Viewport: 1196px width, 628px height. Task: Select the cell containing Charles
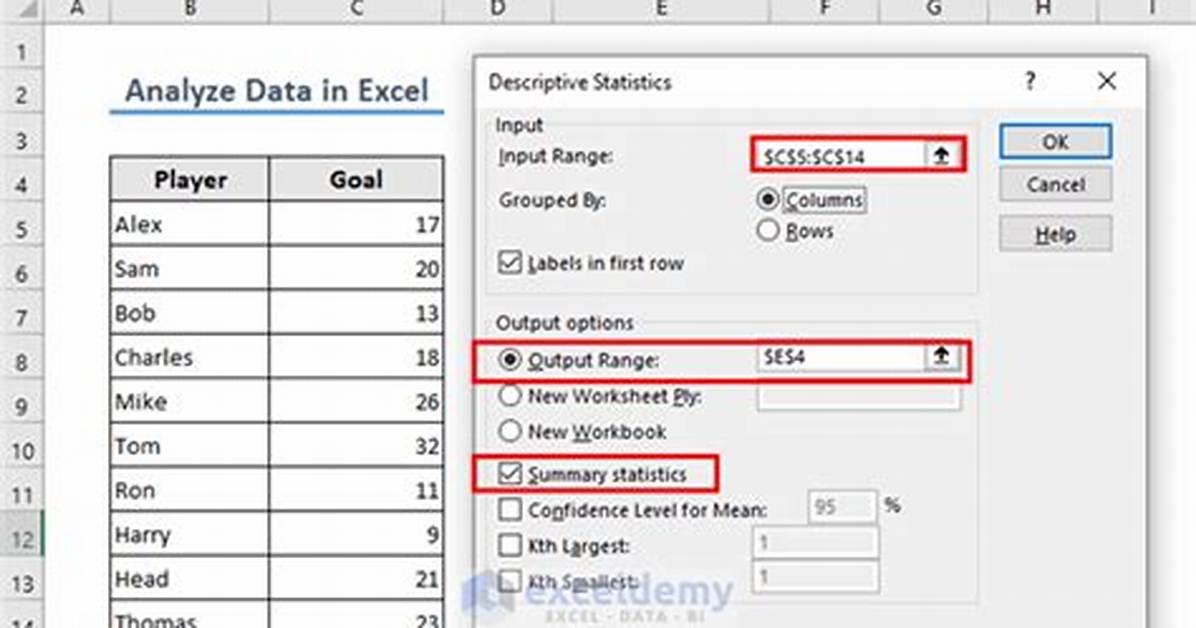click(190, 356)
